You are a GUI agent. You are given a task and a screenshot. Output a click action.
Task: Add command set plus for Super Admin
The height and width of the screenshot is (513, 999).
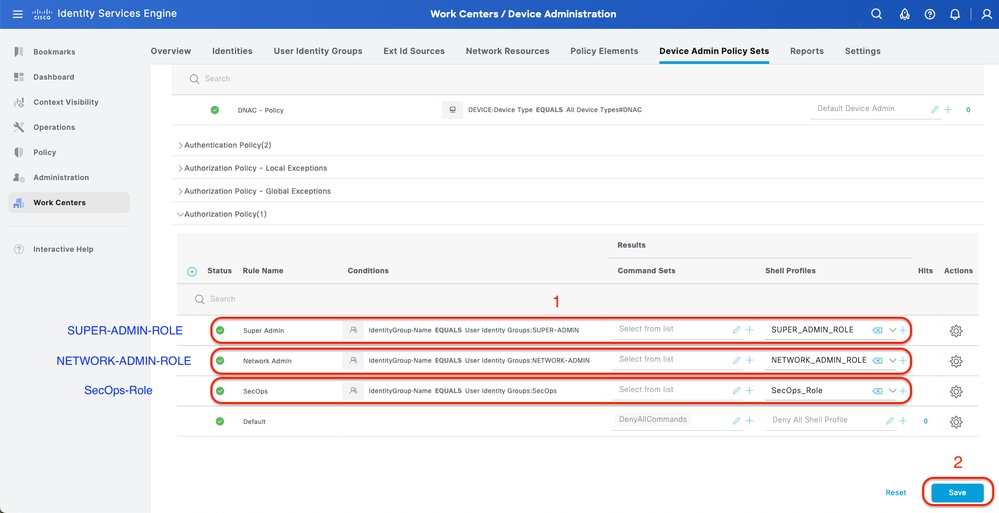(750, 330)
